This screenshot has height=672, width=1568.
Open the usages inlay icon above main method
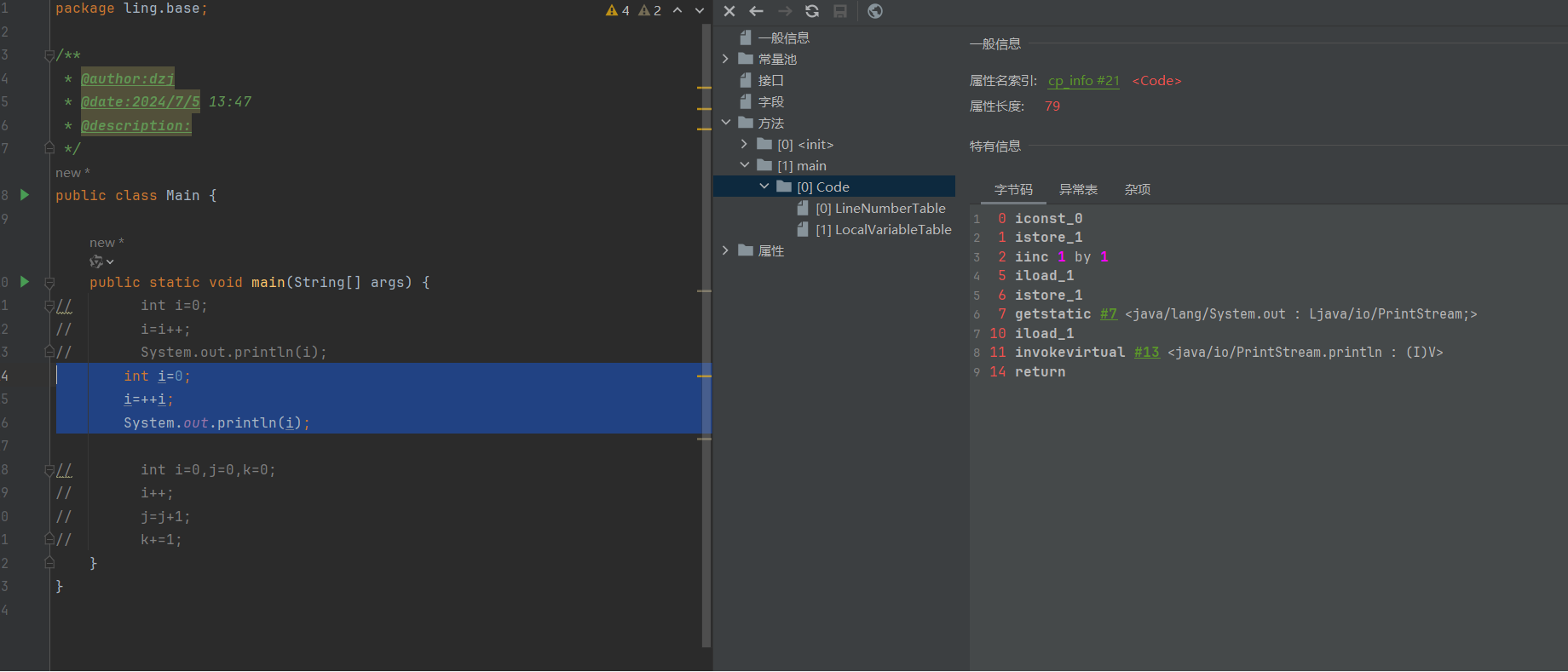coord(96,261)
